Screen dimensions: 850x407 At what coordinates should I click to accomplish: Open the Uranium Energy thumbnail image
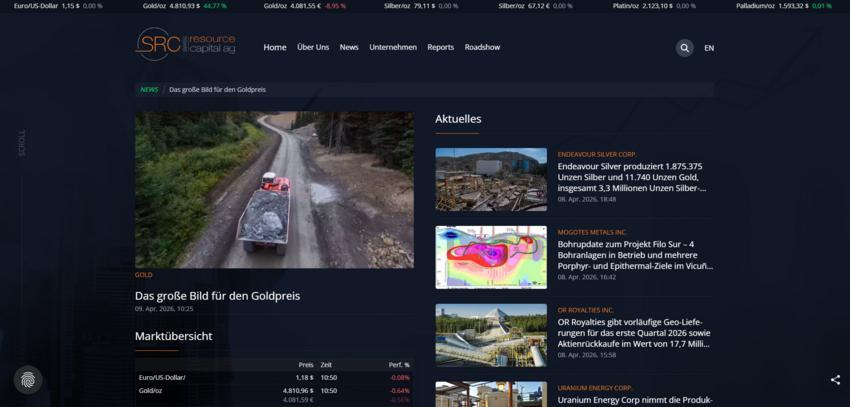[491, 394]
